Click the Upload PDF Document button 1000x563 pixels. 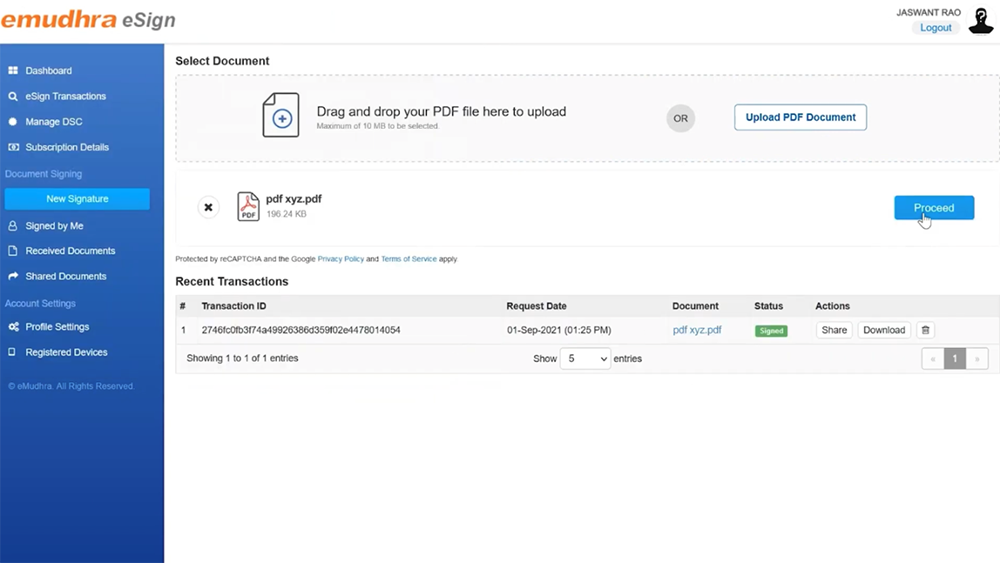(800, 117)
